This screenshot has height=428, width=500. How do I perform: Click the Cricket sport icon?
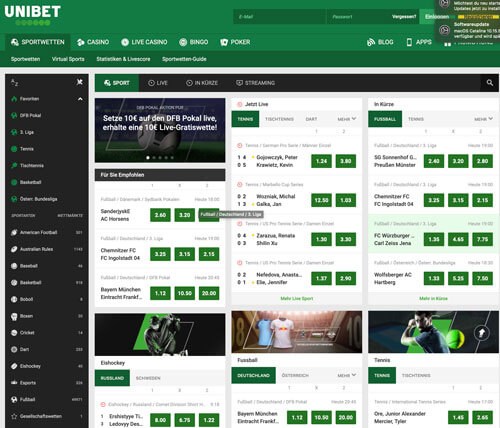click(x=14, y=333)
